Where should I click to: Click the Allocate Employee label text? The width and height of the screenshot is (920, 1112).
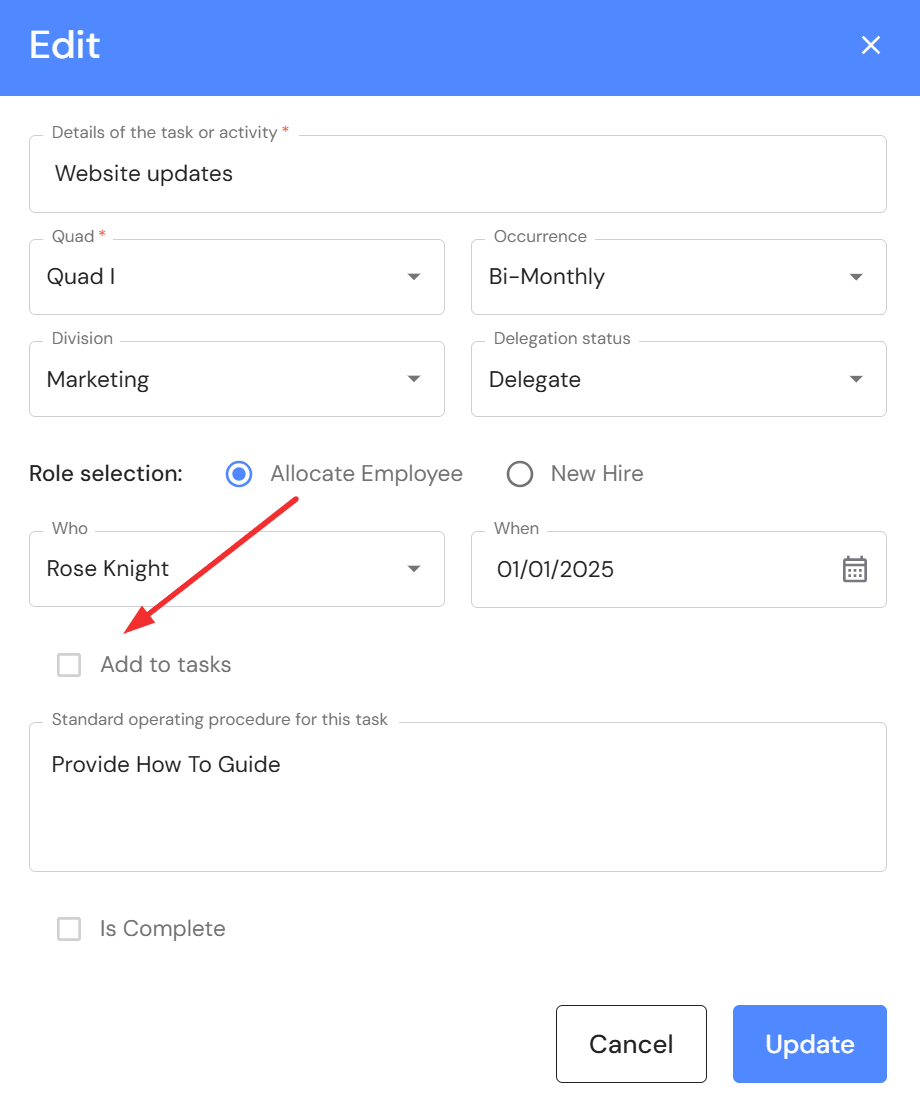[x=366, y=474]
